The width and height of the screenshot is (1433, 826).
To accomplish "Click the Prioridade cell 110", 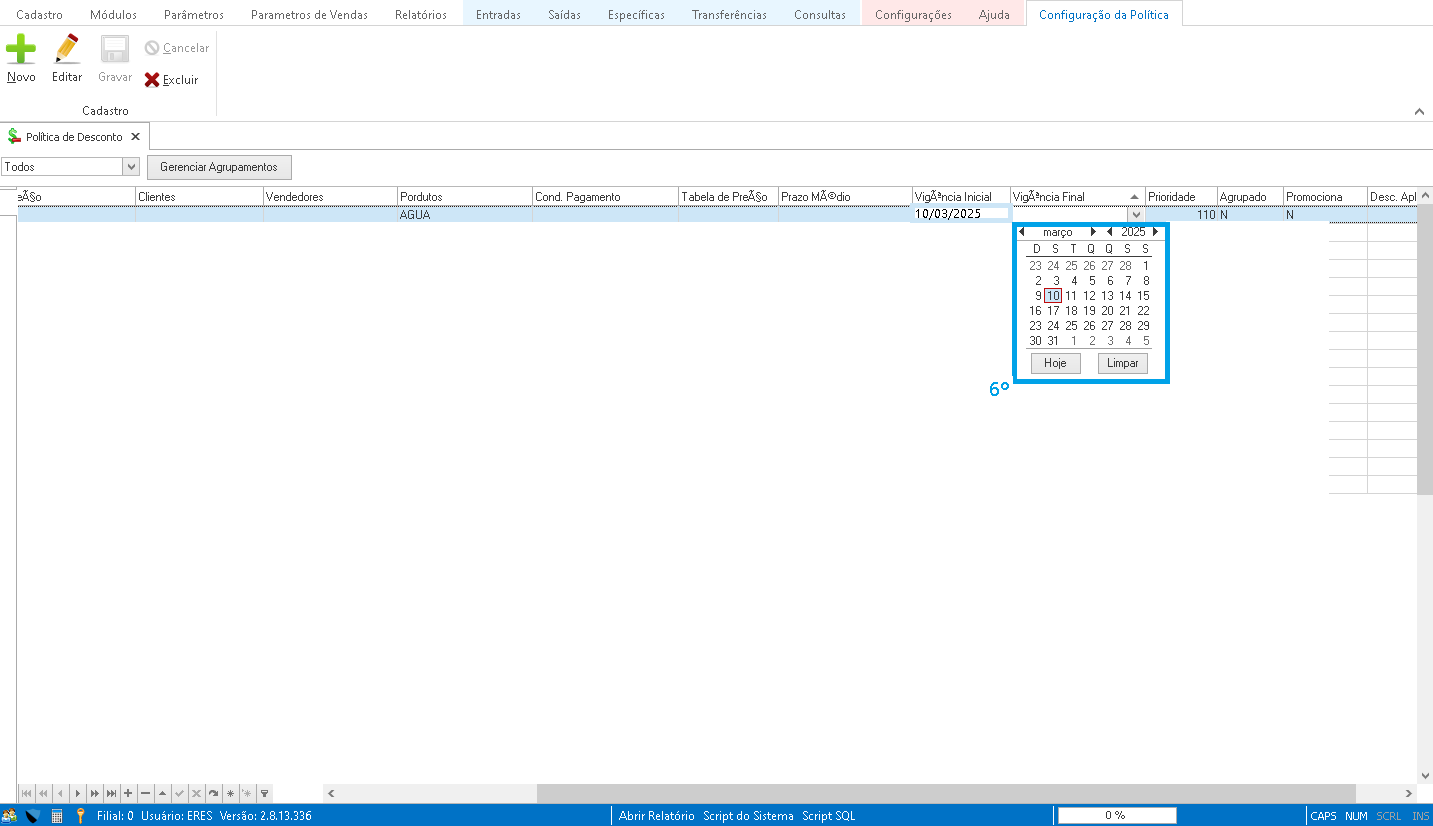I will click(1181, 214).
